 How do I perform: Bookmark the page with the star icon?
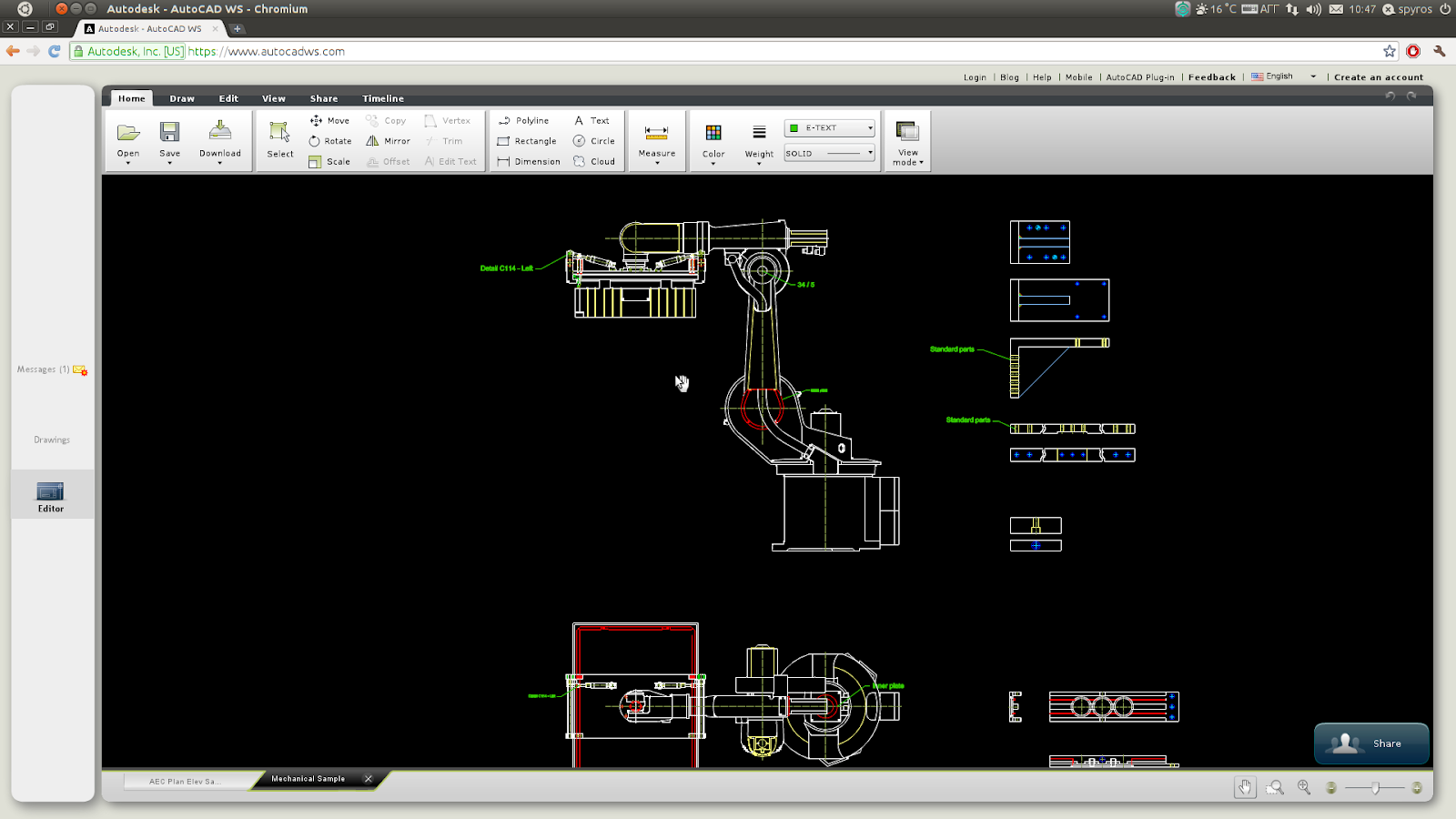pos(1390,51)
